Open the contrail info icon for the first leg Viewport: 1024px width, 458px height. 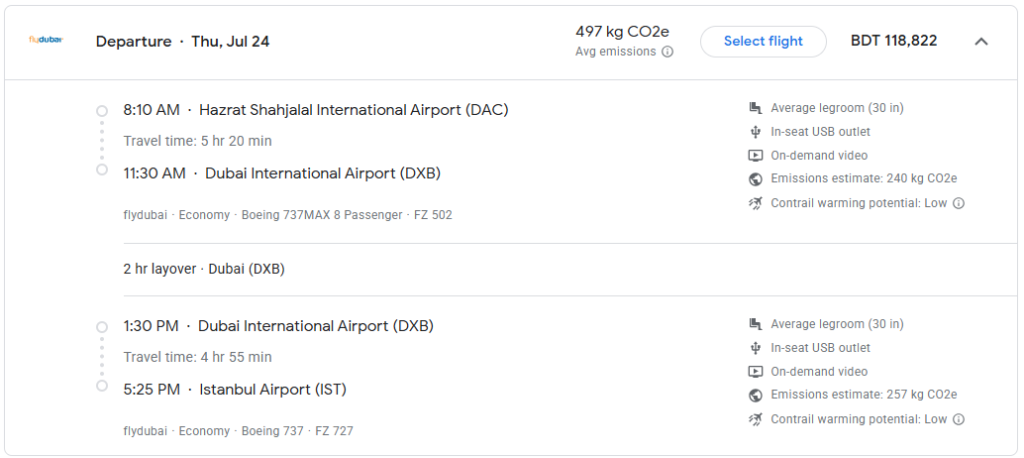pyautogui.click(x=958, y=203)
